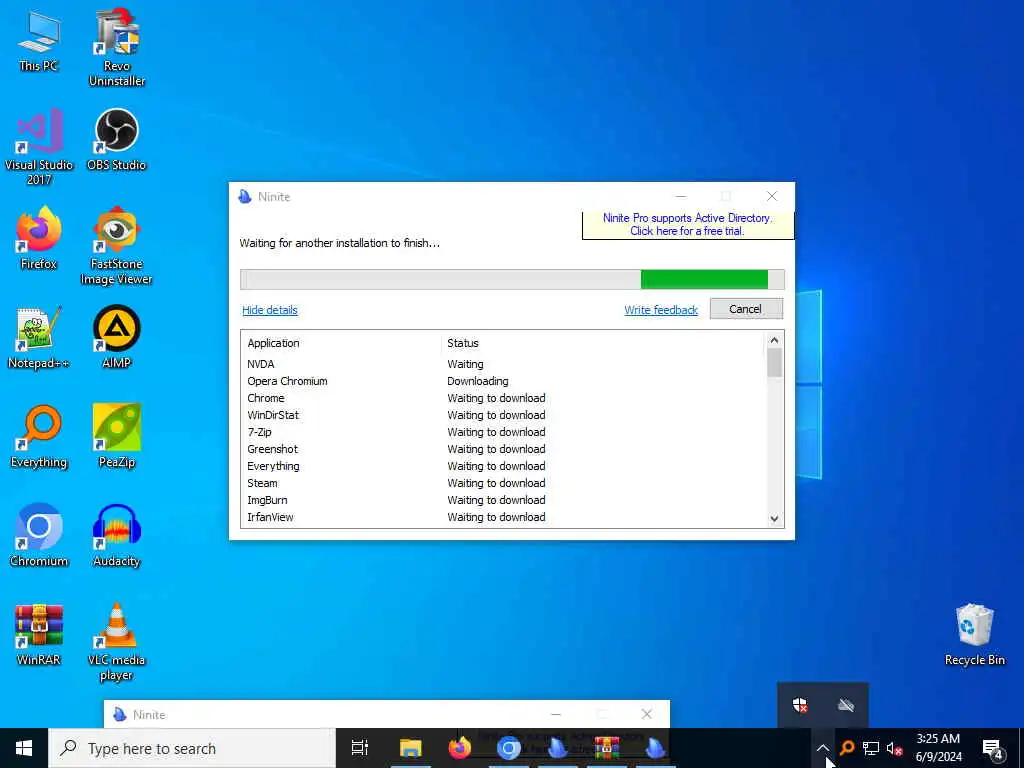This screenshot has height=768, width=1024.
Task: Click the Downloading status text
Action: 477,381
